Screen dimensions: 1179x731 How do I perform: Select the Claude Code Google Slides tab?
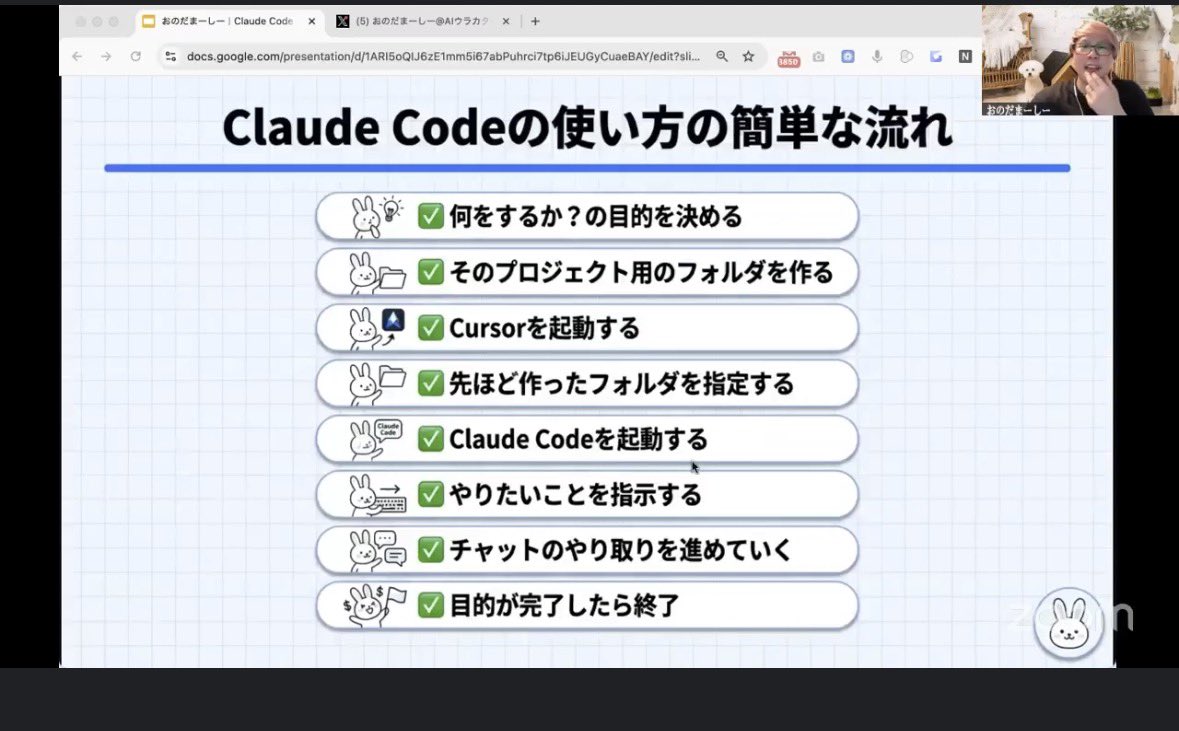230,20
